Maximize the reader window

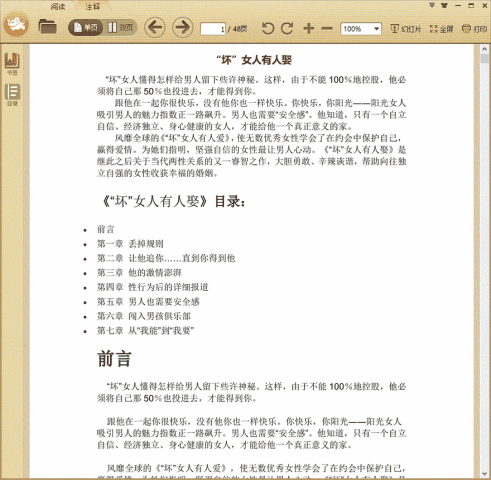point(471,5)
